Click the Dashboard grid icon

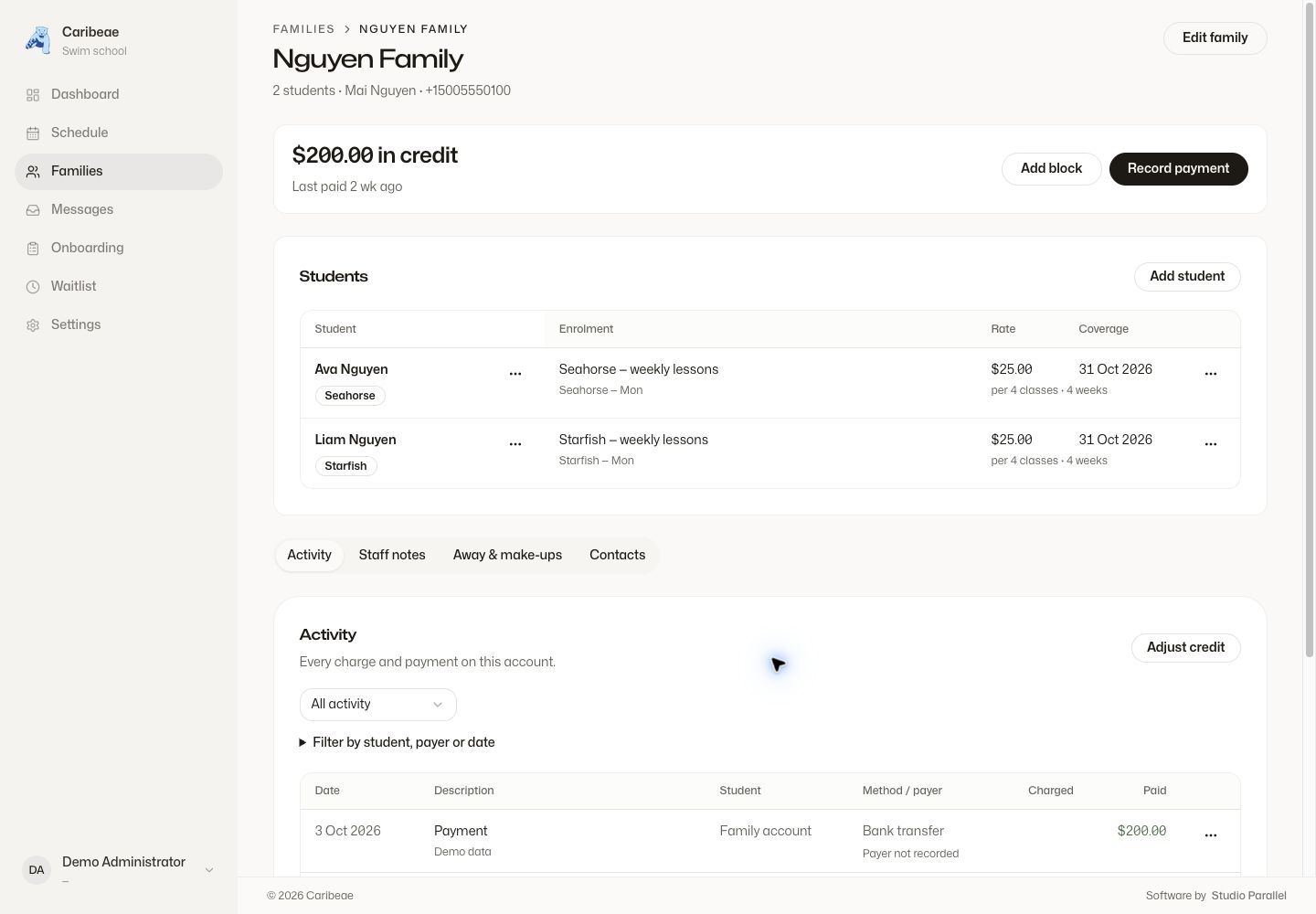coord(33,95)
